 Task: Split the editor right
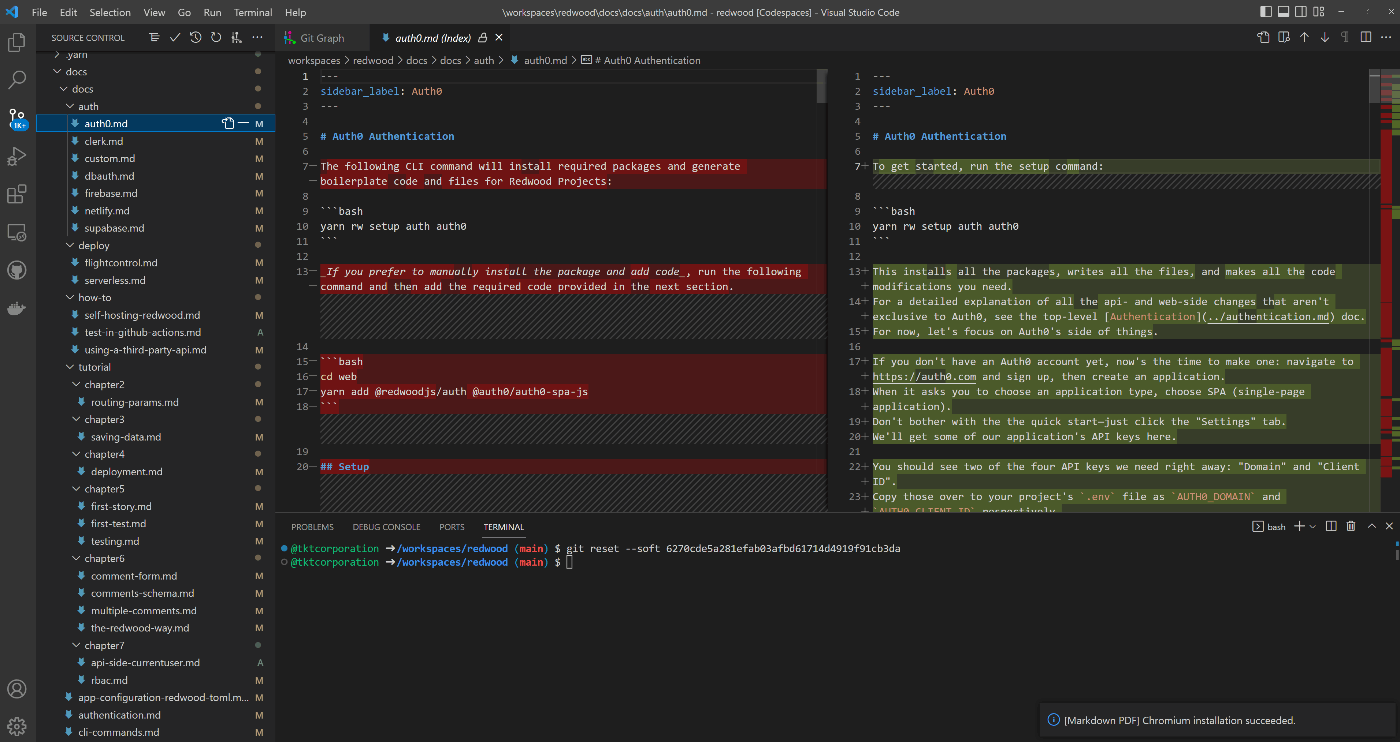(x=1365, y=37)
